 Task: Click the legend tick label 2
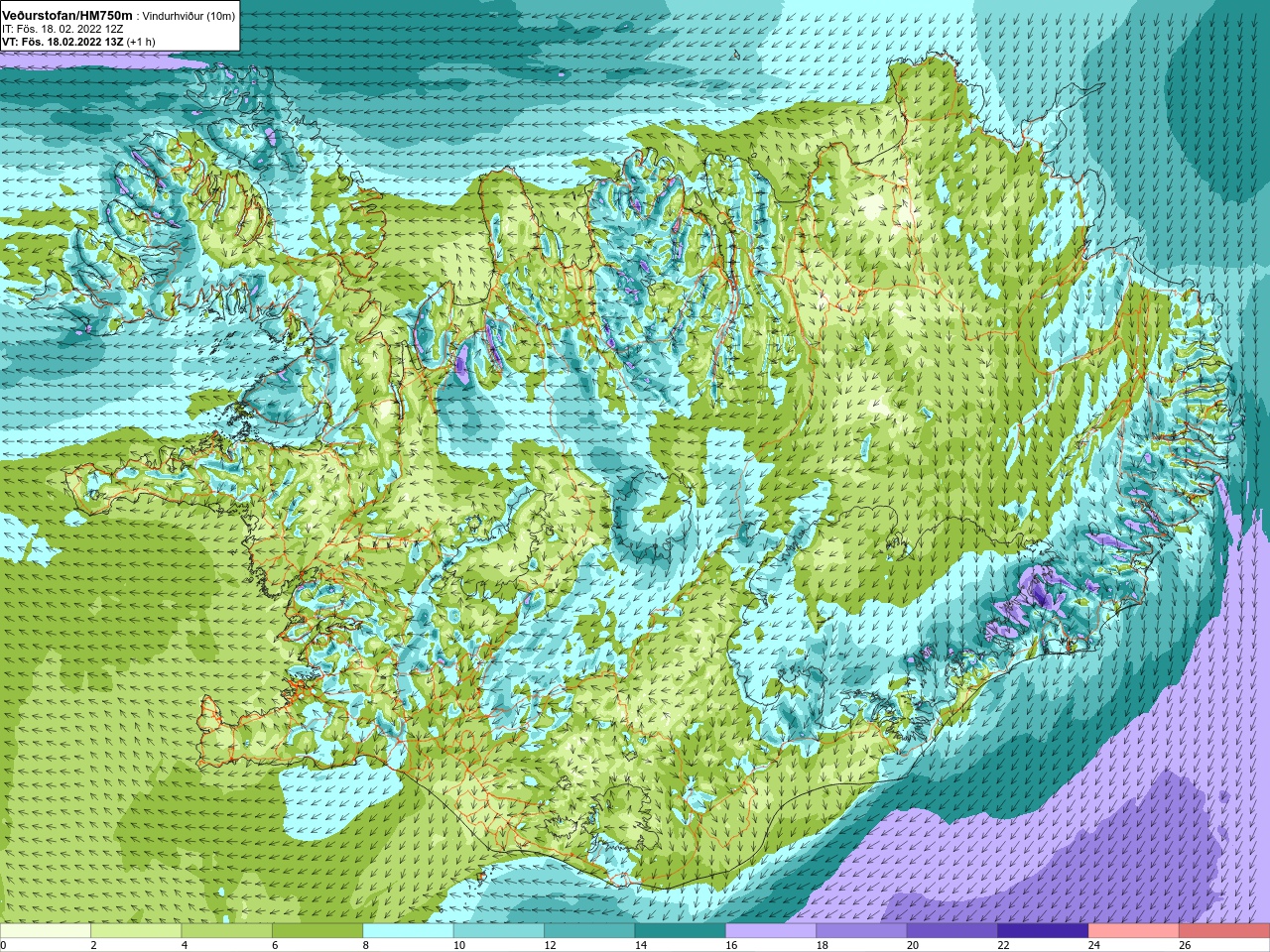pyautogui.click(x=94, y=945)
